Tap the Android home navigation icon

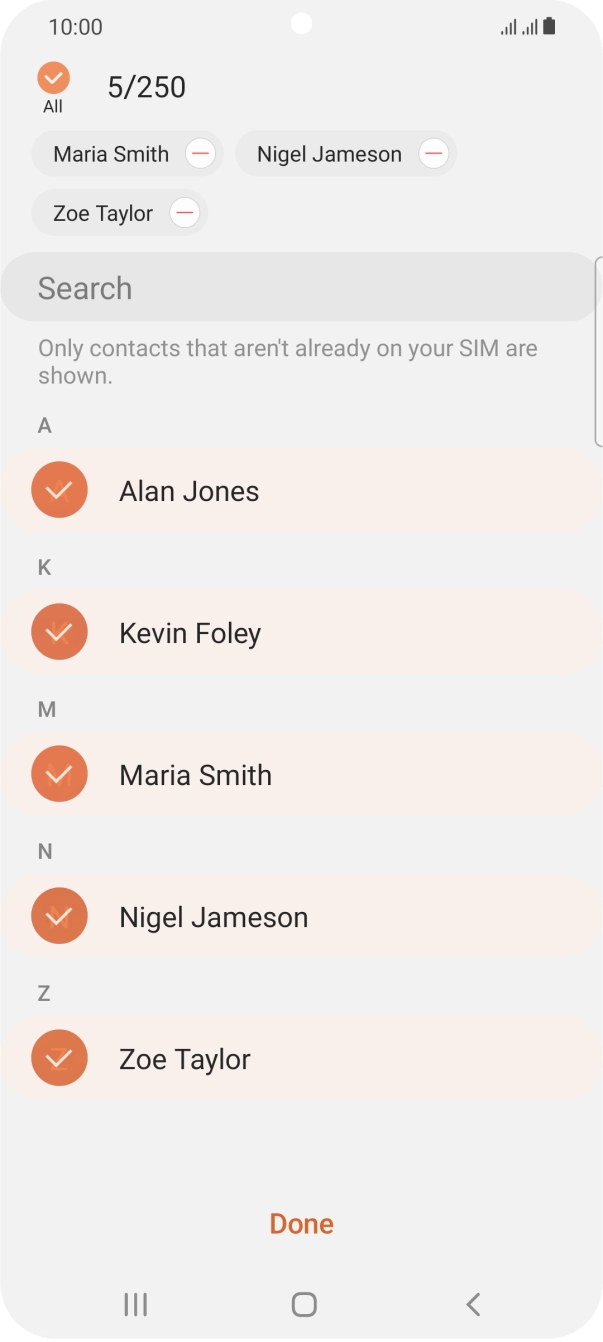click(303, 1303)
